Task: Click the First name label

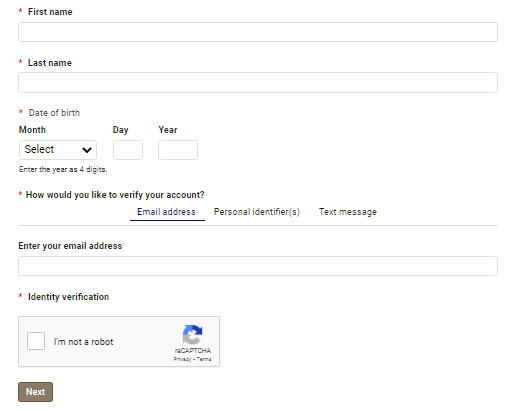Action: (x=50, y=12)
